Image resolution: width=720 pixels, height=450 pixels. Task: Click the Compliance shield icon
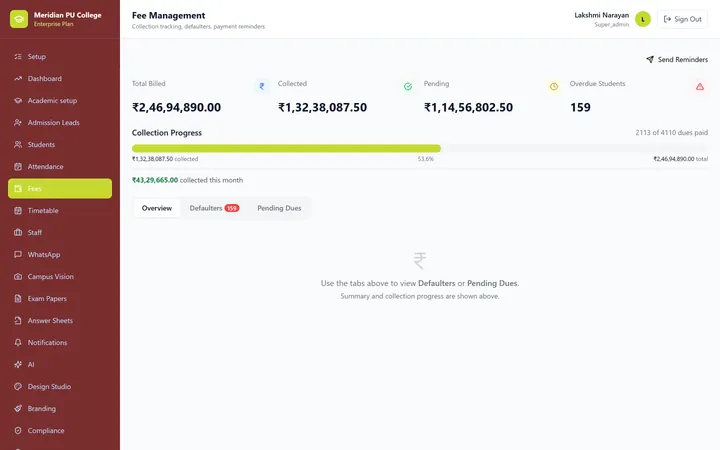18,431
